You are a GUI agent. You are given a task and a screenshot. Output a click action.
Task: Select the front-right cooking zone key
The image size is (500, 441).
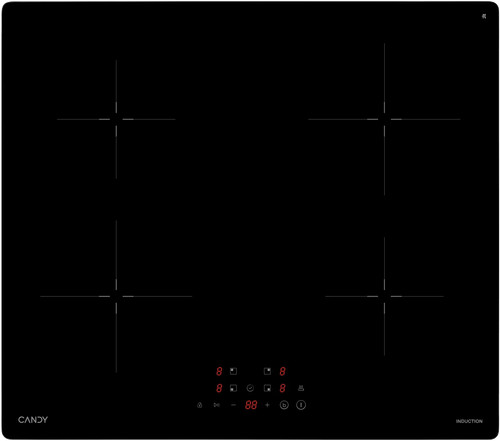pyautogui.click(x=267, y=388)
